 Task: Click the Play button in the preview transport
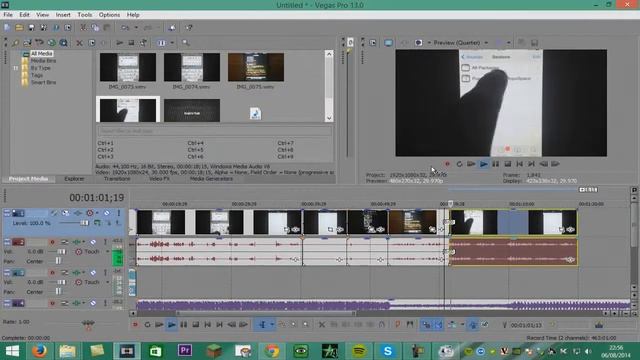tap(484, 164)
